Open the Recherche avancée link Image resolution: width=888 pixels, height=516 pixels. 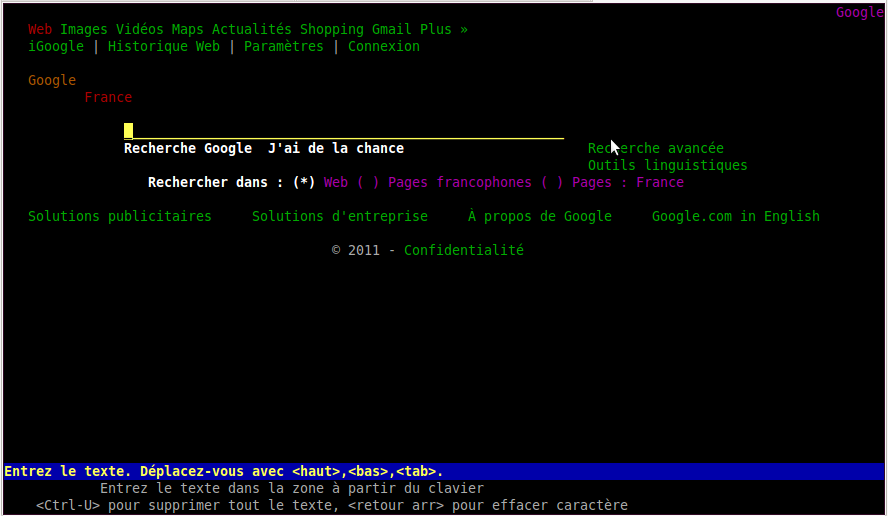[x=656, y=148]
